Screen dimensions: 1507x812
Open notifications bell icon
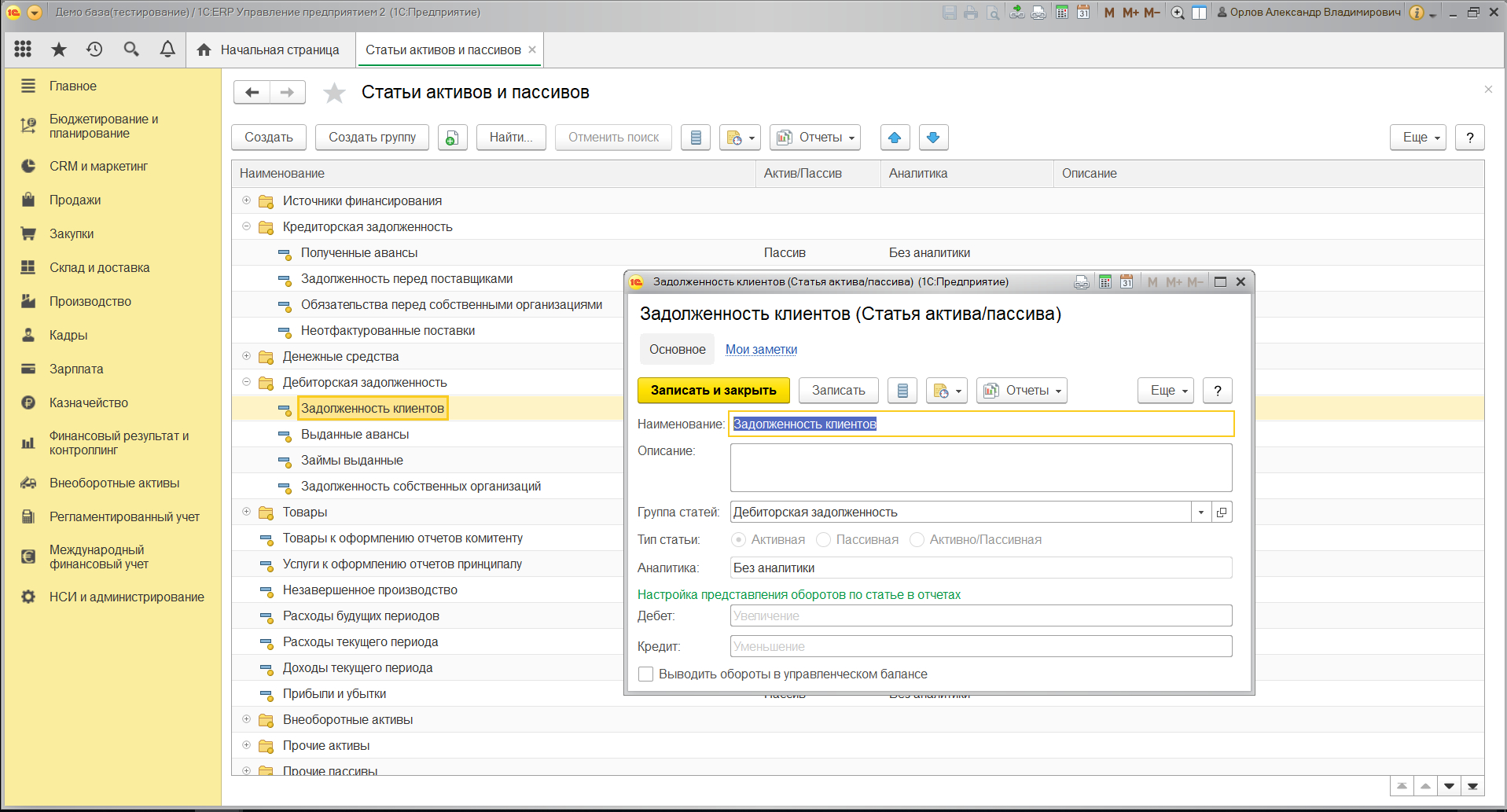(x=167, y=50)
